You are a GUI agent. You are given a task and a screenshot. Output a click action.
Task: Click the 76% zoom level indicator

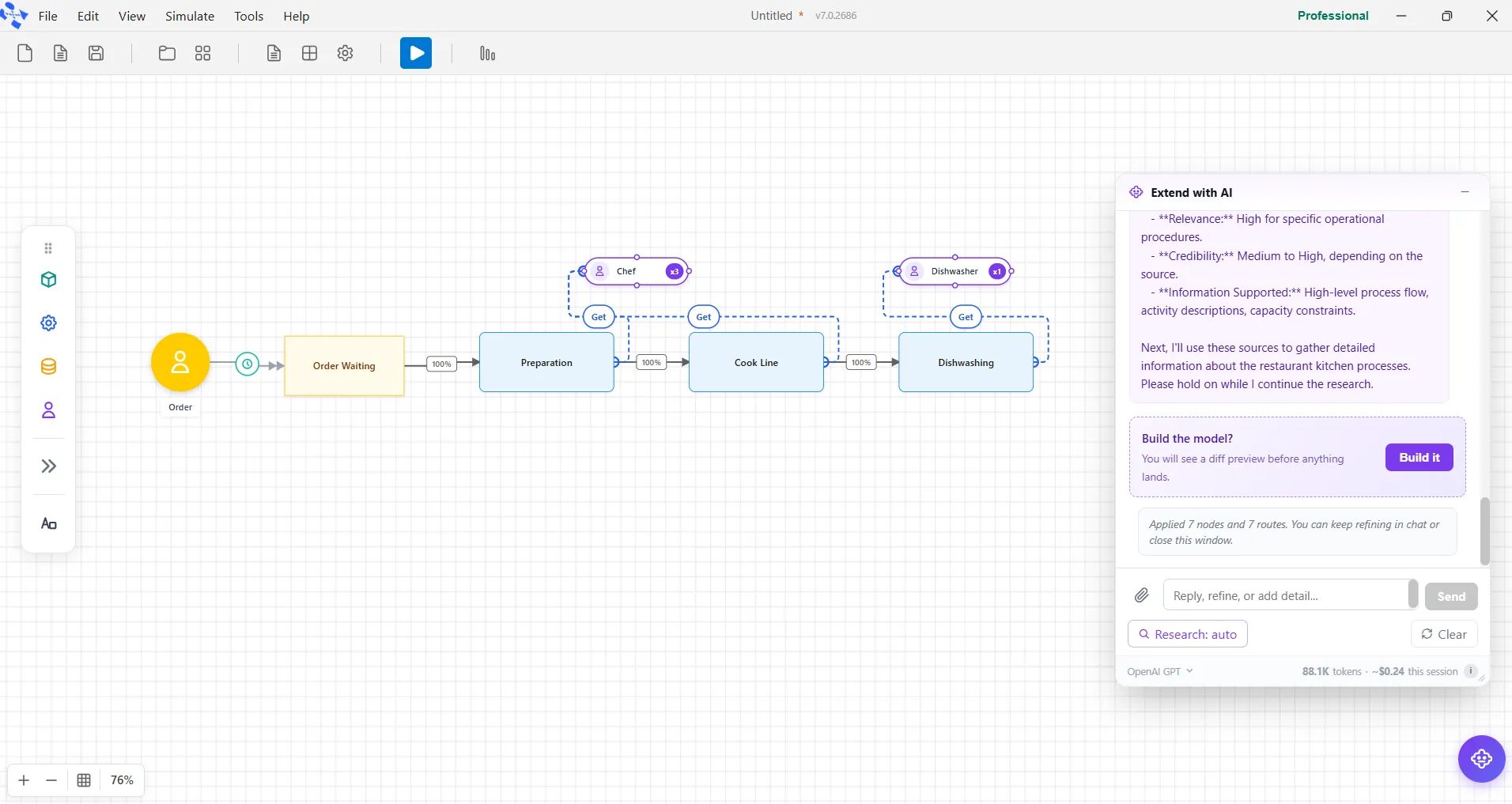[x=122, y=780]
